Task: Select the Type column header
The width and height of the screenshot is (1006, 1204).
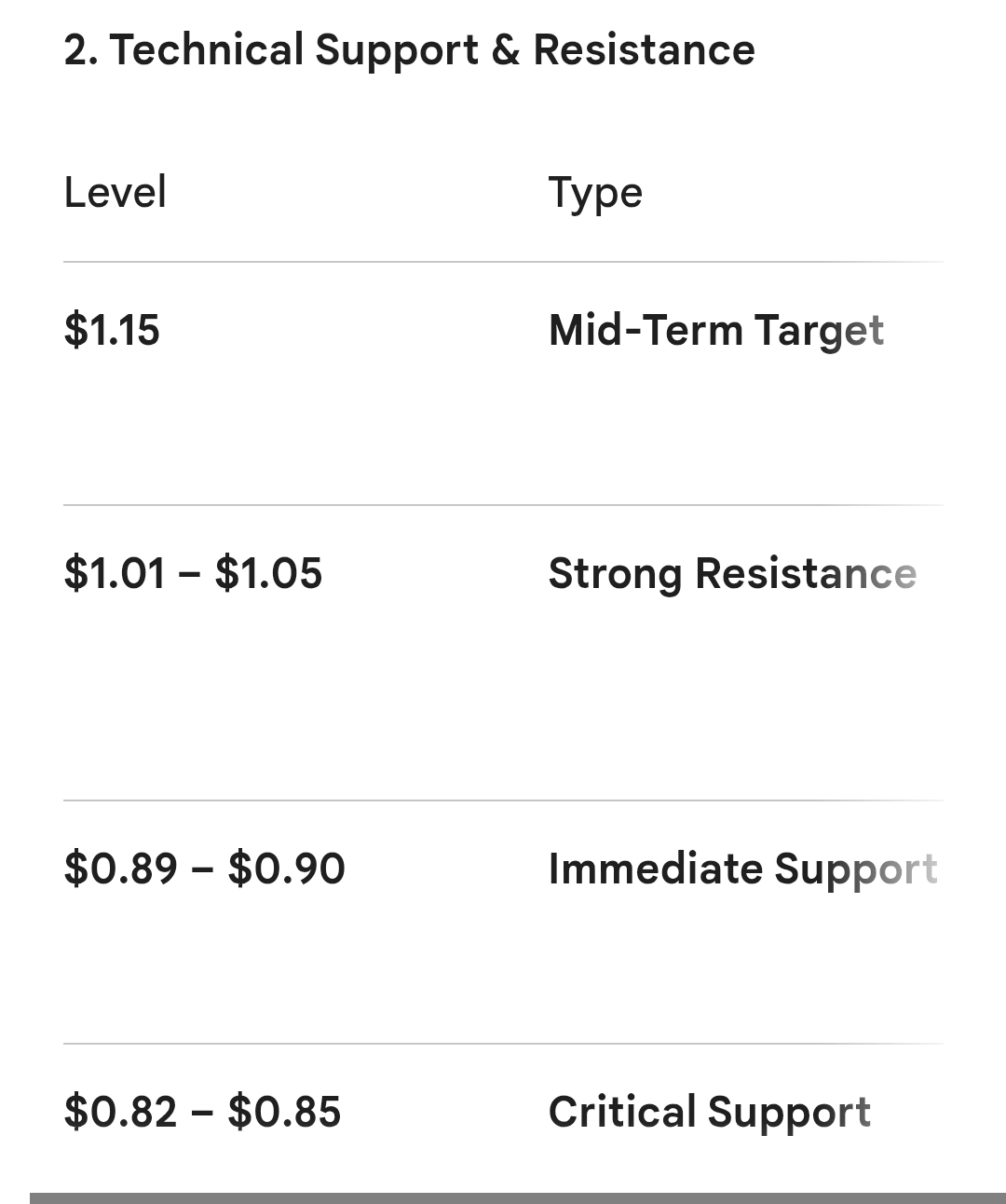Action: (x=595, y=195)
